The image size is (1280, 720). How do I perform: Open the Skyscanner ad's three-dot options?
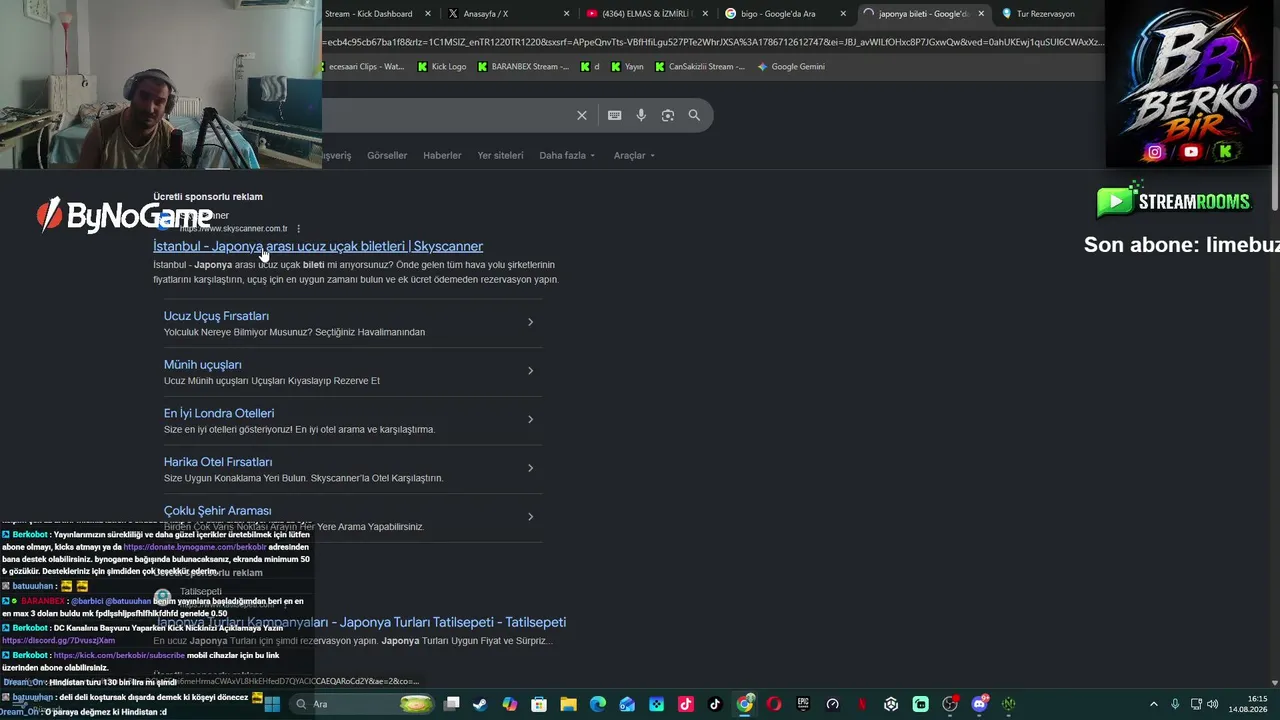point(298,229)
